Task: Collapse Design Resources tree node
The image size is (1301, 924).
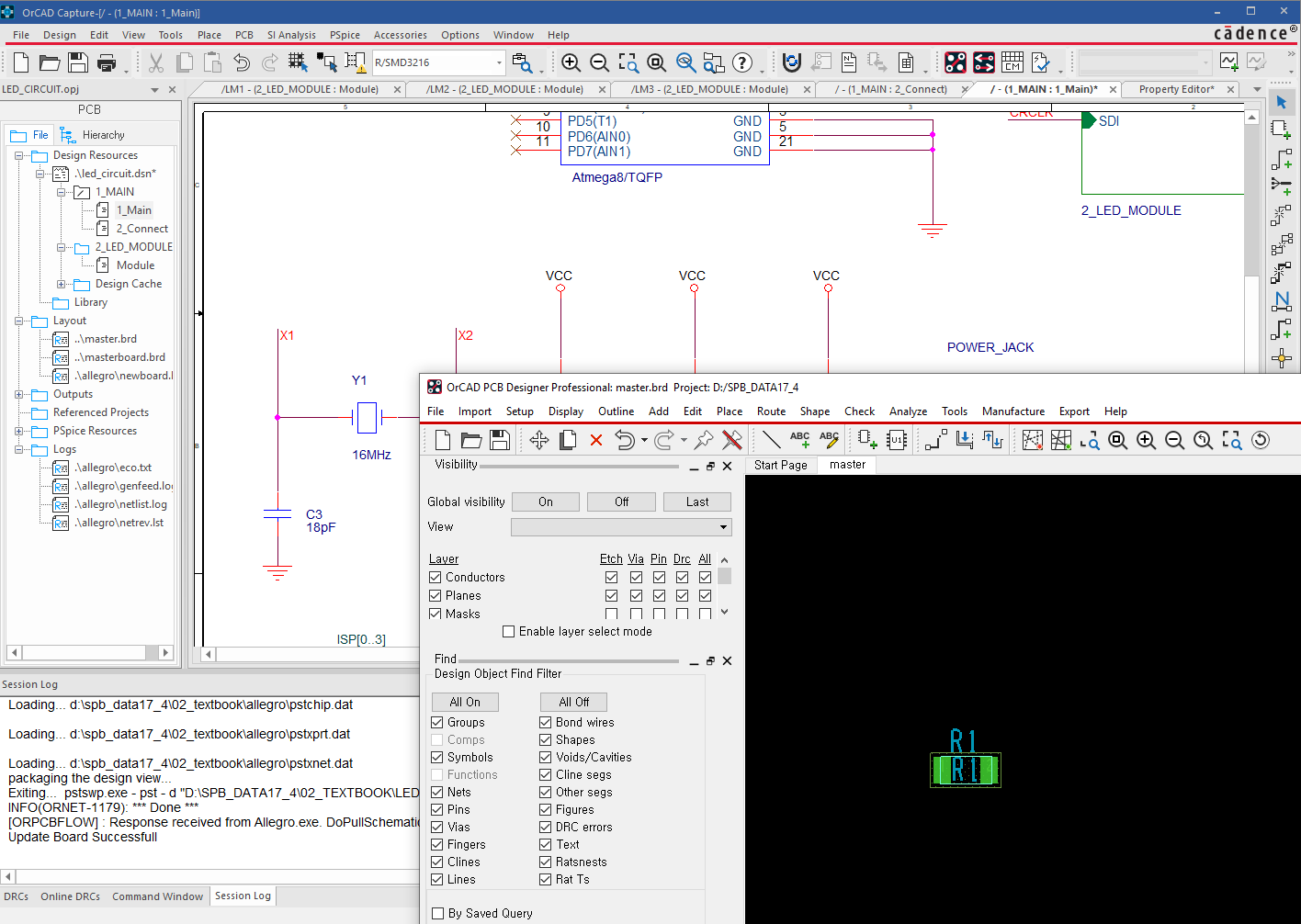Action: tap(18, 155)
